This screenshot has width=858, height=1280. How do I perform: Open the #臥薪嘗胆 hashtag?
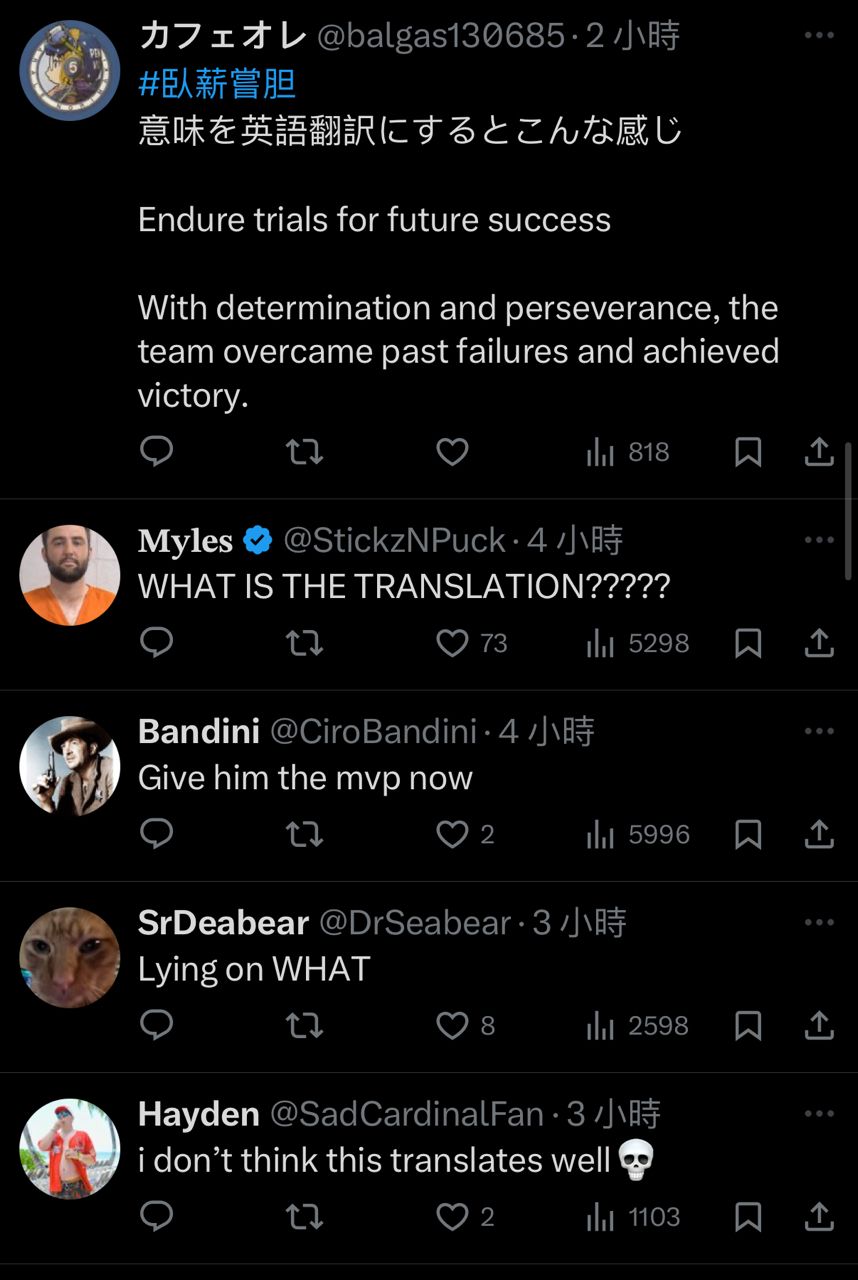217,84
